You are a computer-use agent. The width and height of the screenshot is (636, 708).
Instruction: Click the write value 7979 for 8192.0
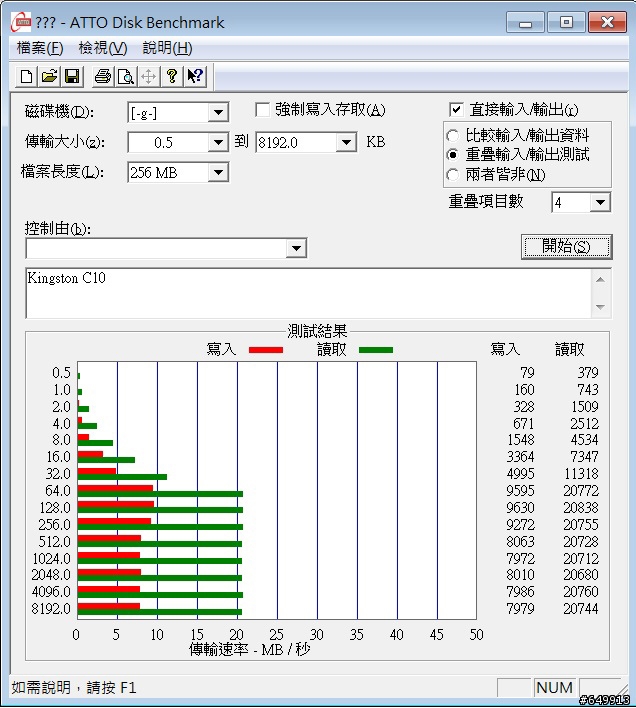(x=520, y=609)
